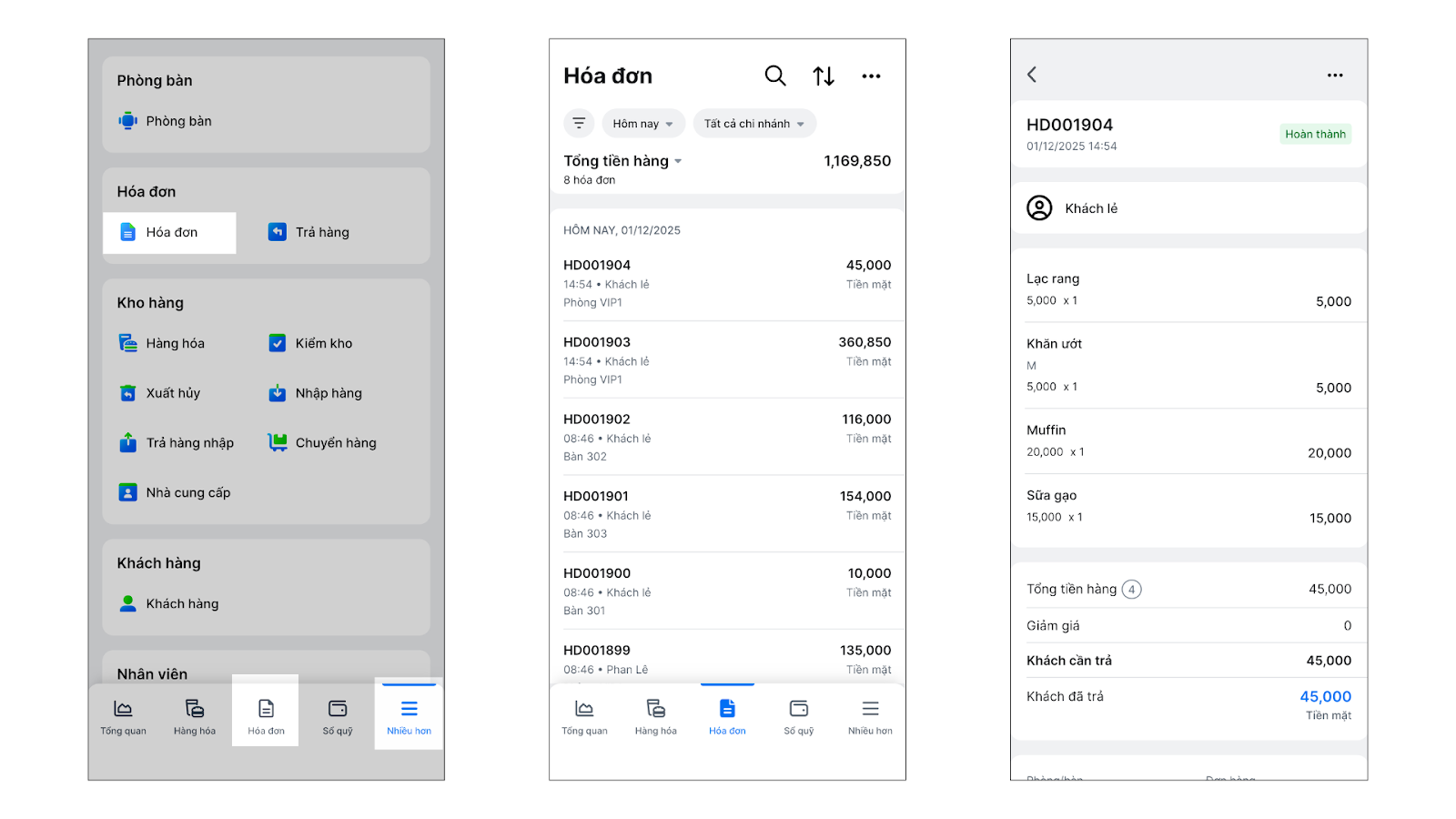
Task: Open invoice HD001903
Action: [x=727, y=360]
